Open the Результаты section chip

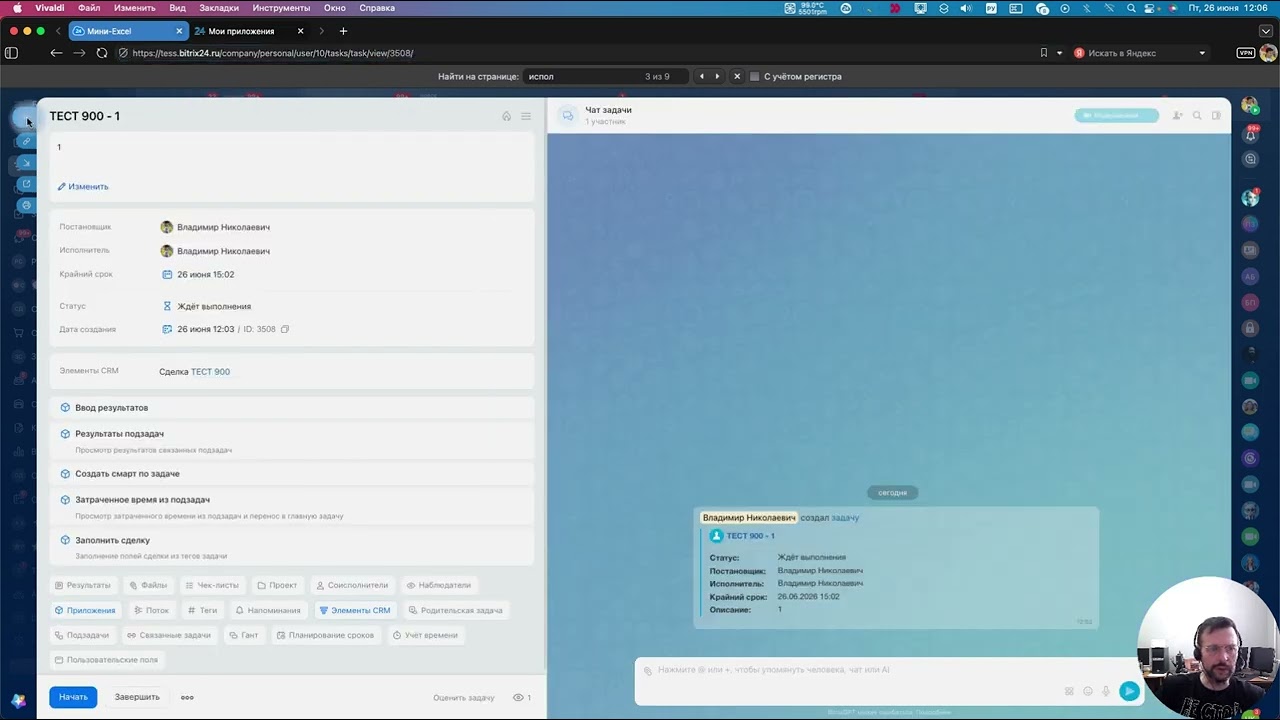[x=83, y=585]
